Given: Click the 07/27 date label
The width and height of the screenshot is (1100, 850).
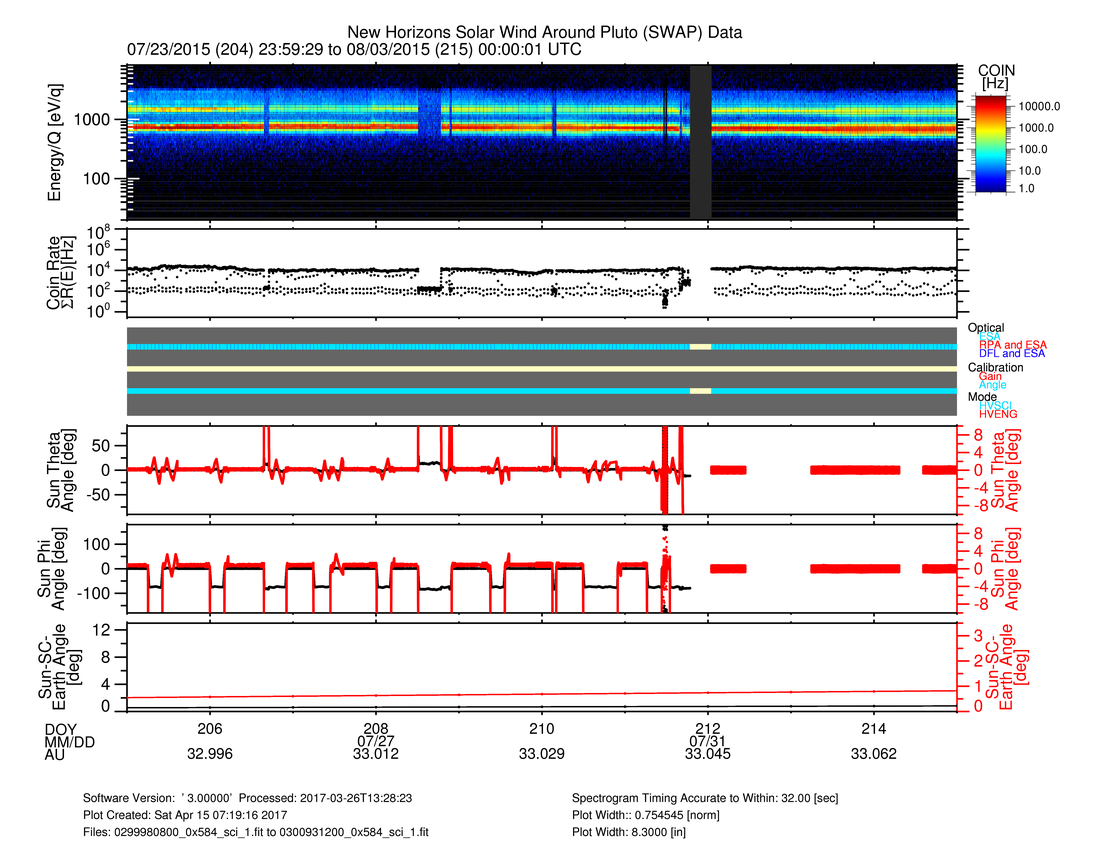Looking at the screenshot, I should tap(376, 740).
